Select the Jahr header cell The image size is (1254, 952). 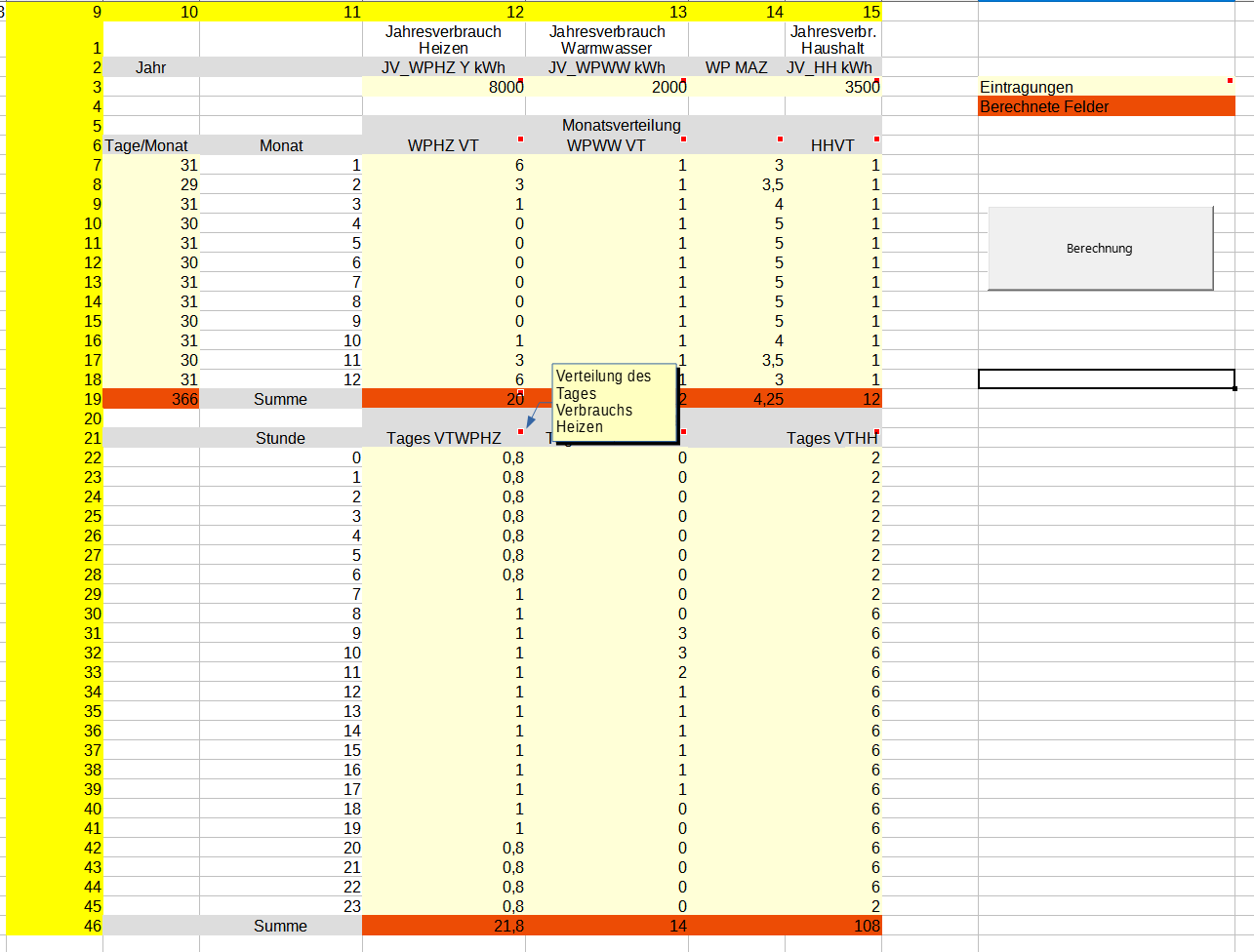[151, 67]
